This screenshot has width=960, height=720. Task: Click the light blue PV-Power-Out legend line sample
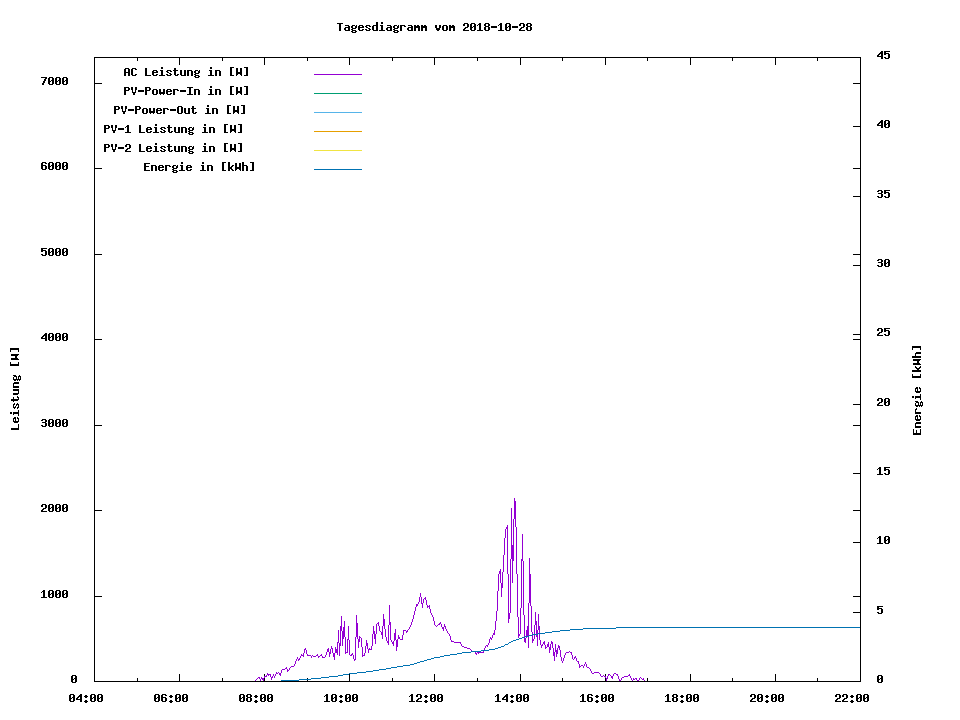[337, 112]
